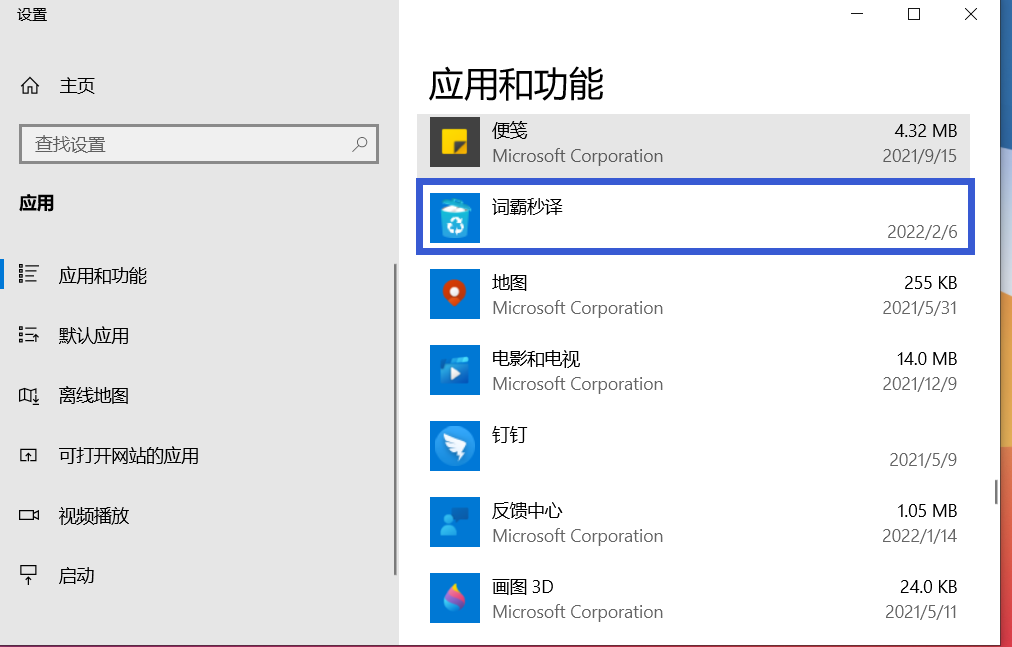The image size is (1012, 647).
Task: Click the home icon next to 主页
Action: (x=30, y=85)
